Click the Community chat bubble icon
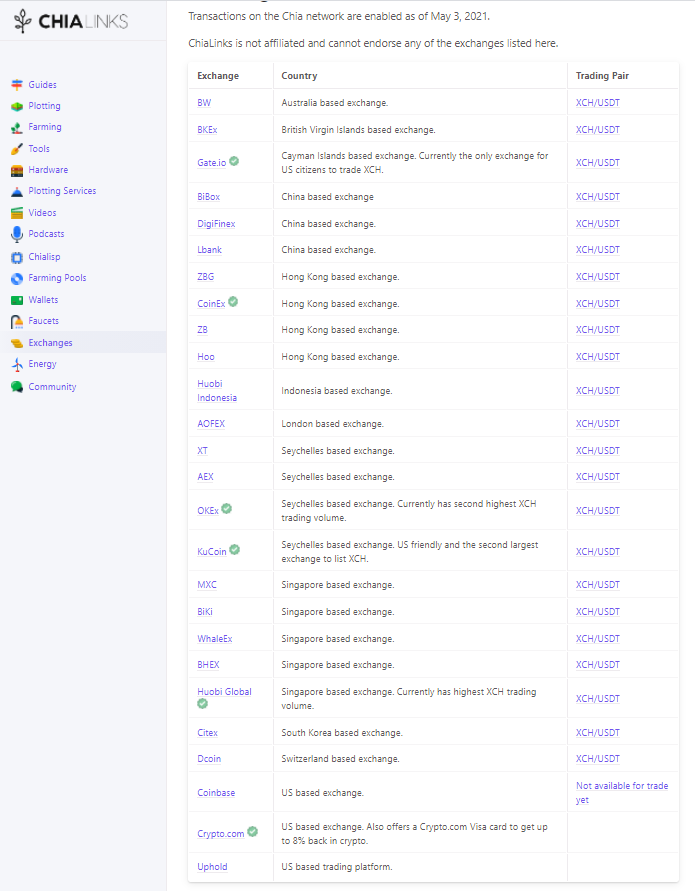Screen dimensions: 695x891 (17, 387)
